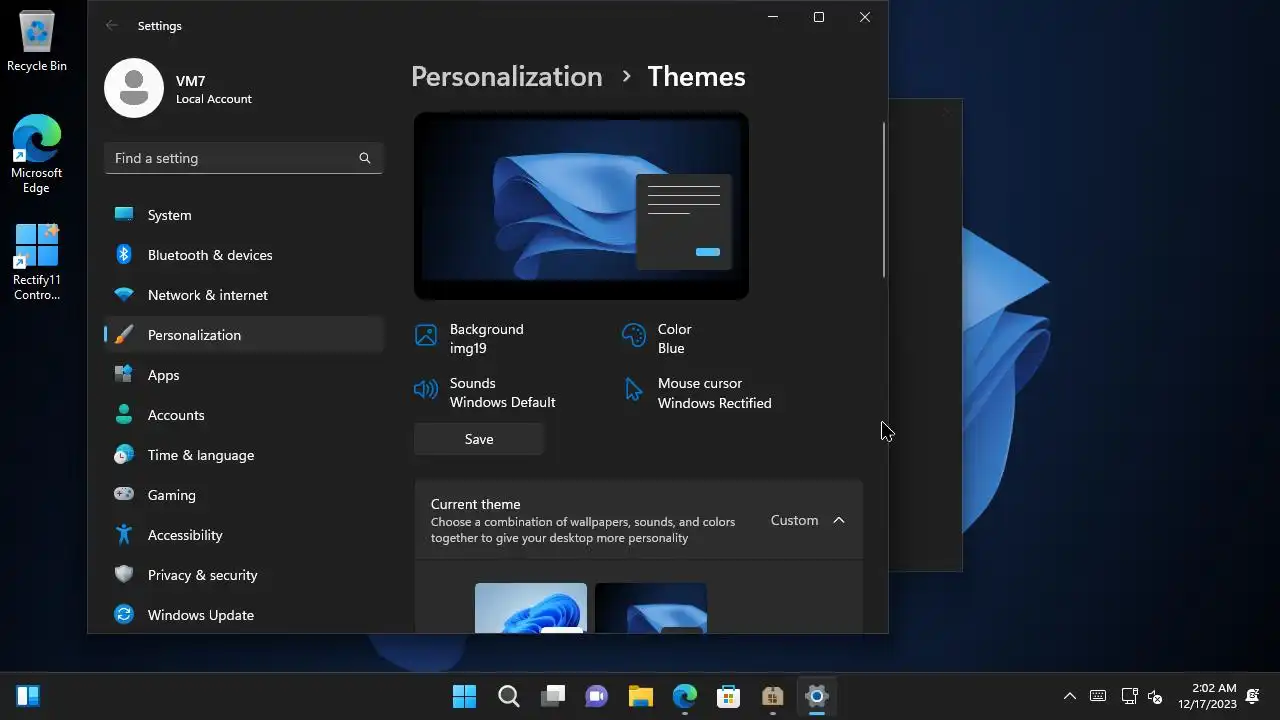
Task: Navigate to Personalization breadcrumb
Action: click(x=507, y=77)
